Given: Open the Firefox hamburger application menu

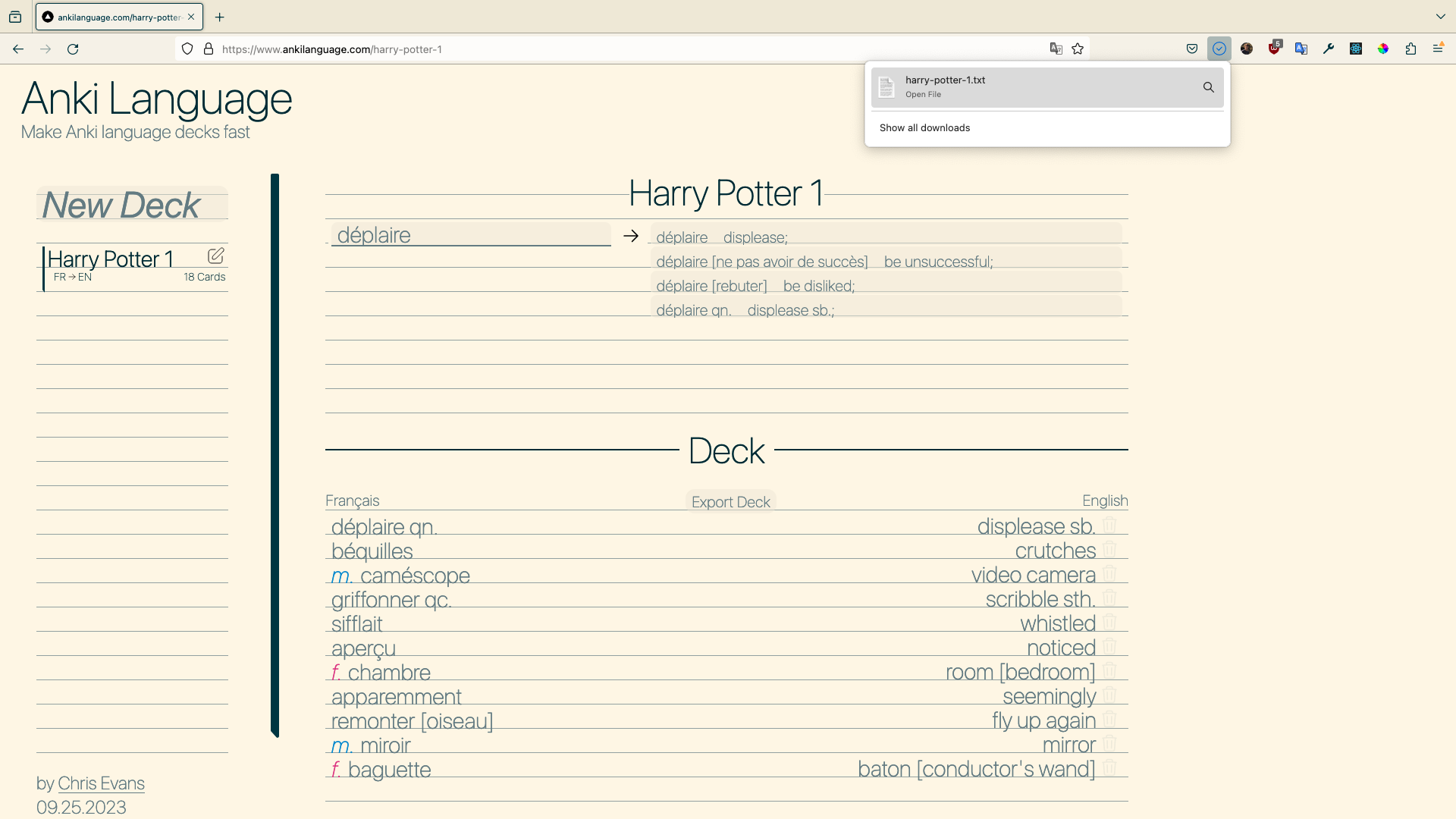Looking at the screenshot, I should [1438, 49].
